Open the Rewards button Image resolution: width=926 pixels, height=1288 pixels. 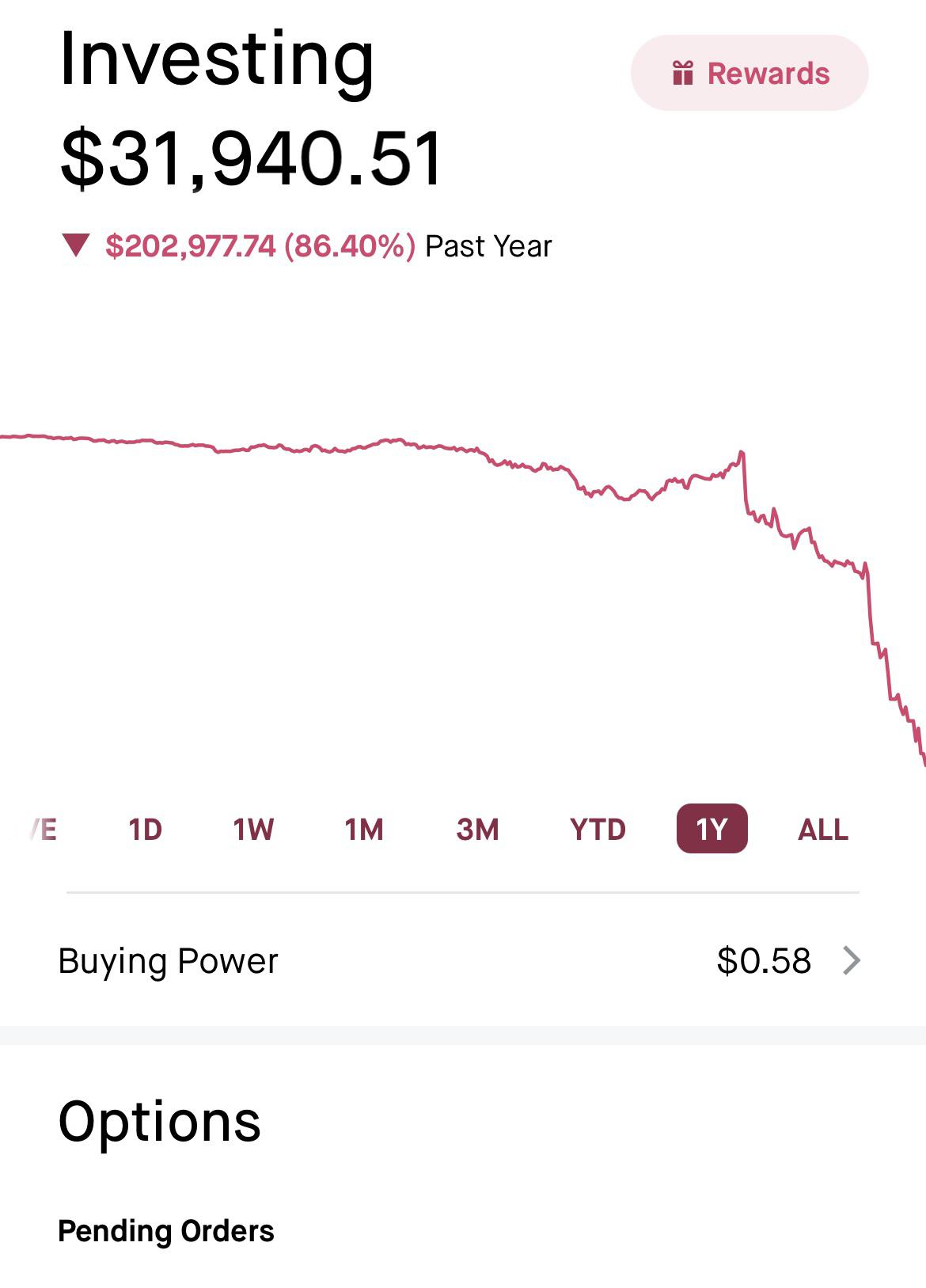pos(749,73)
